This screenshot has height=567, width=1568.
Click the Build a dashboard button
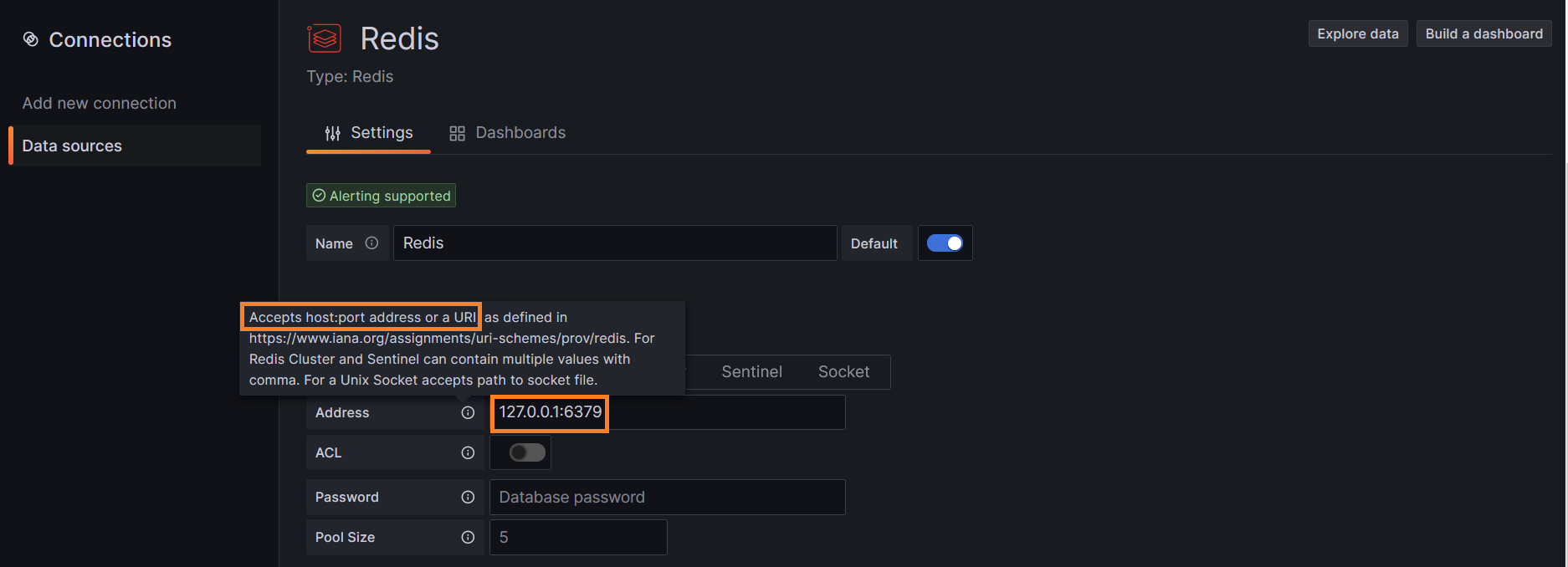tap(1484, 33)
